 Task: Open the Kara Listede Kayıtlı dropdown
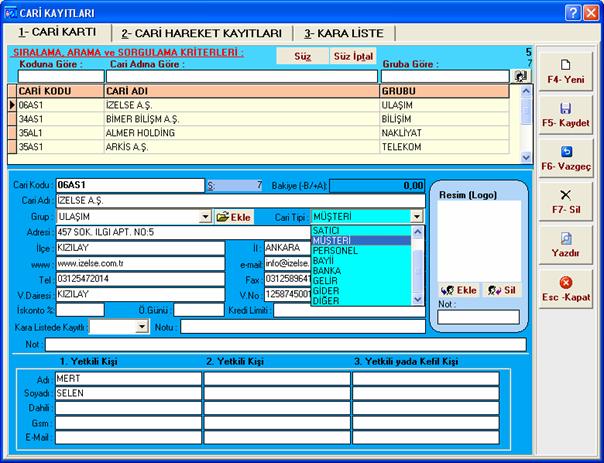pyautogui.click(x=142, y=327)
